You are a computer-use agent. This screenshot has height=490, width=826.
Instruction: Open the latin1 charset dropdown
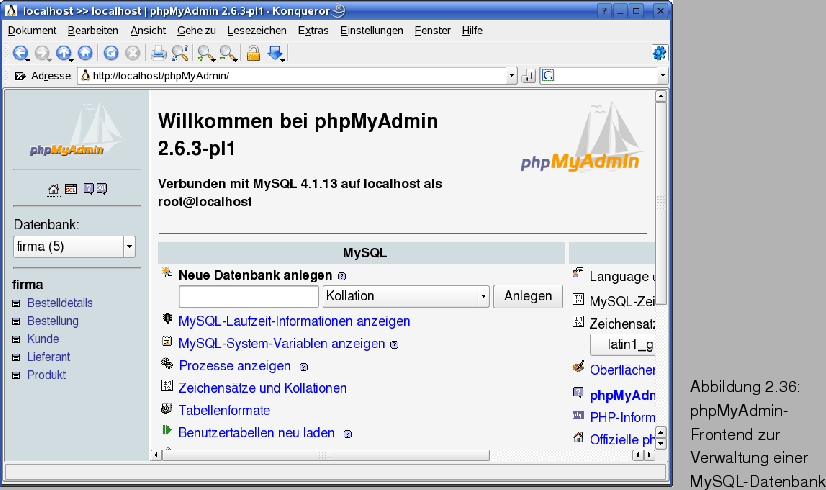(623, 345)
